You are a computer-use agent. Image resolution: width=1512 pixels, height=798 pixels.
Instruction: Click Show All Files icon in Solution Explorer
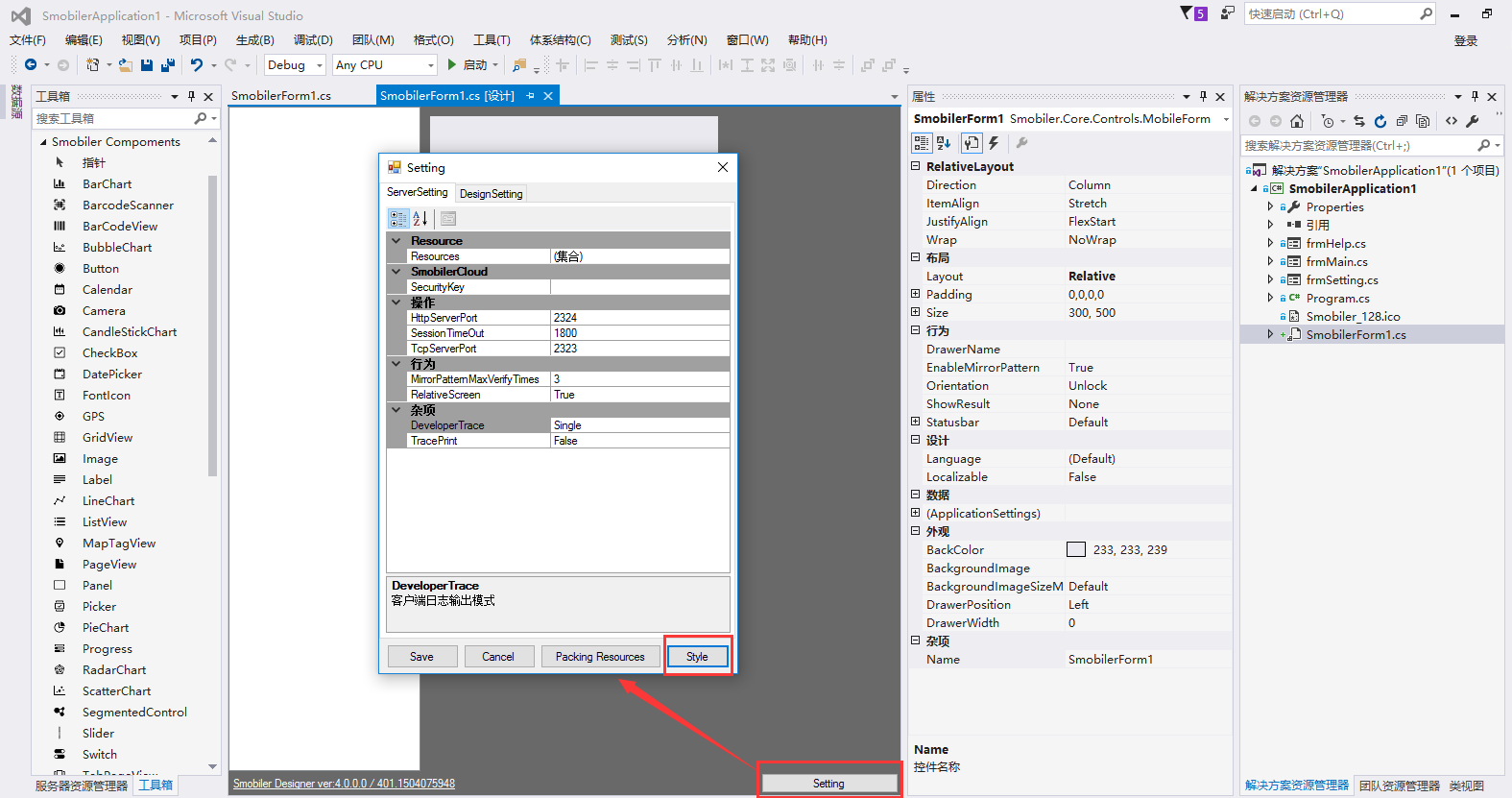[1423, 121]
